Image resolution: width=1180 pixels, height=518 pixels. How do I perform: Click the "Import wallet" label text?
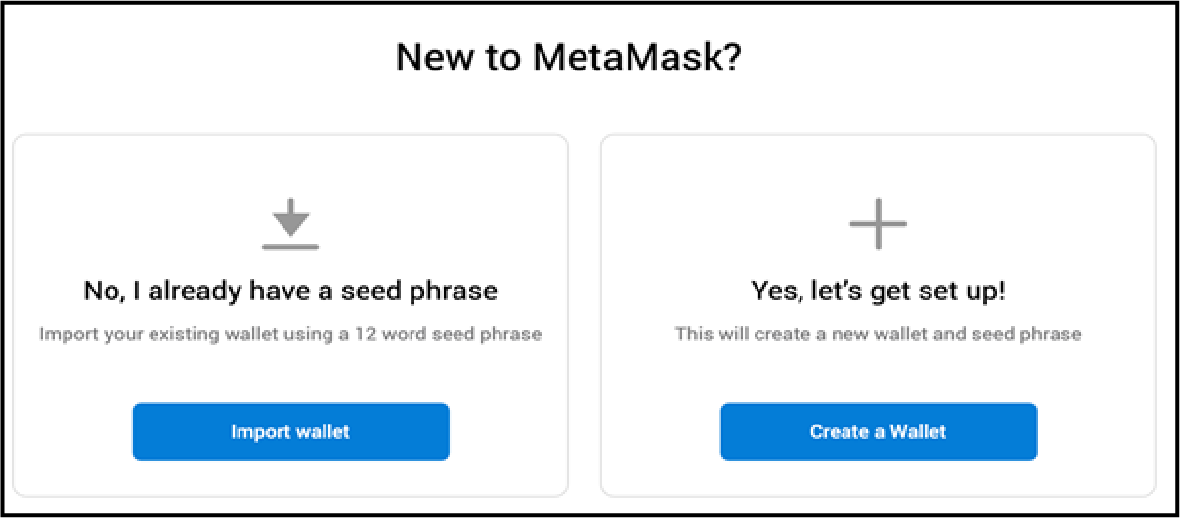[290, 432]
